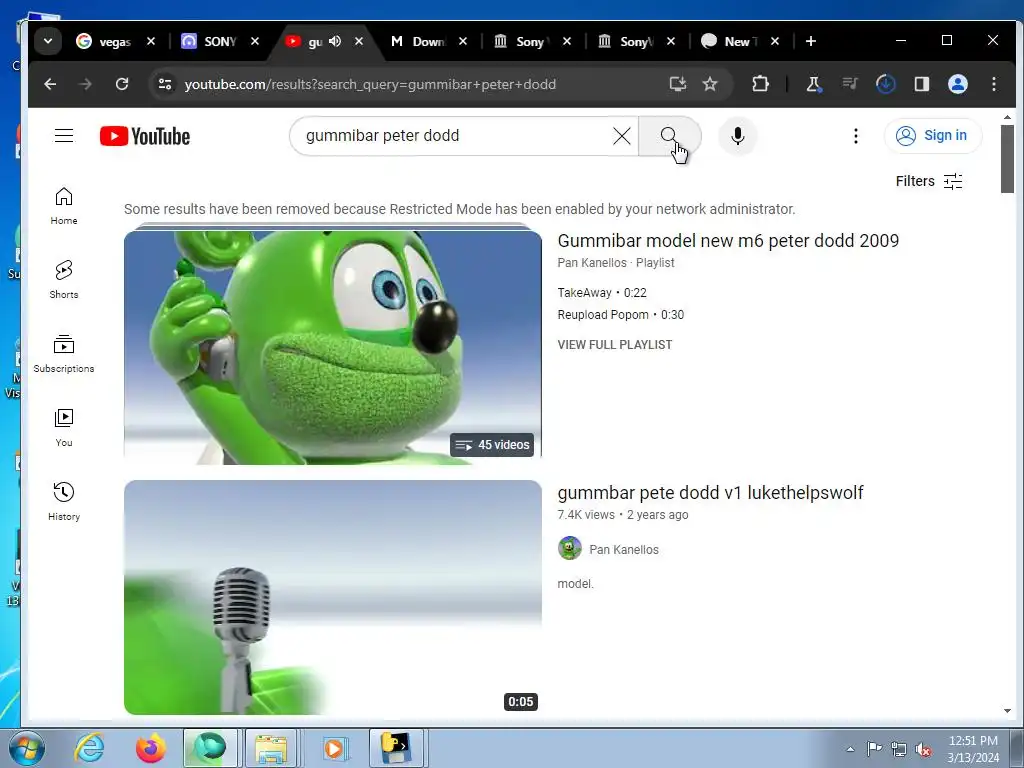Show hidden system tray icons arrow

click(850, 749)
